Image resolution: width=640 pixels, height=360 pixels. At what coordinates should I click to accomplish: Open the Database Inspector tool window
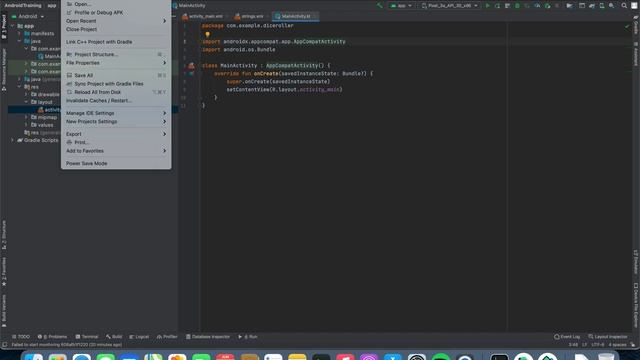coord(208,337)
